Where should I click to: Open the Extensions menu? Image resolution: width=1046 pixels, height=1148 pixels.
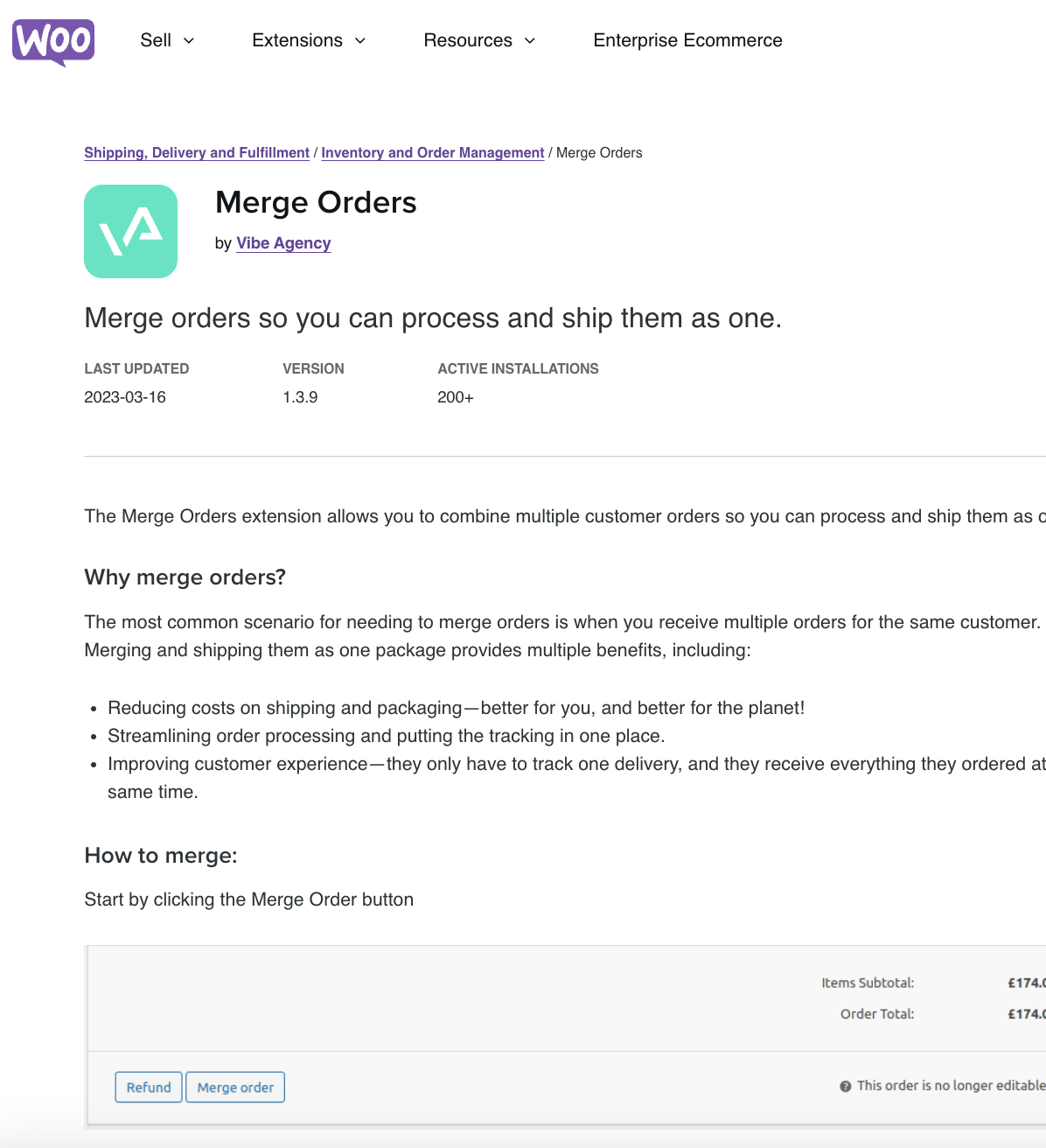tap(297, 40)
